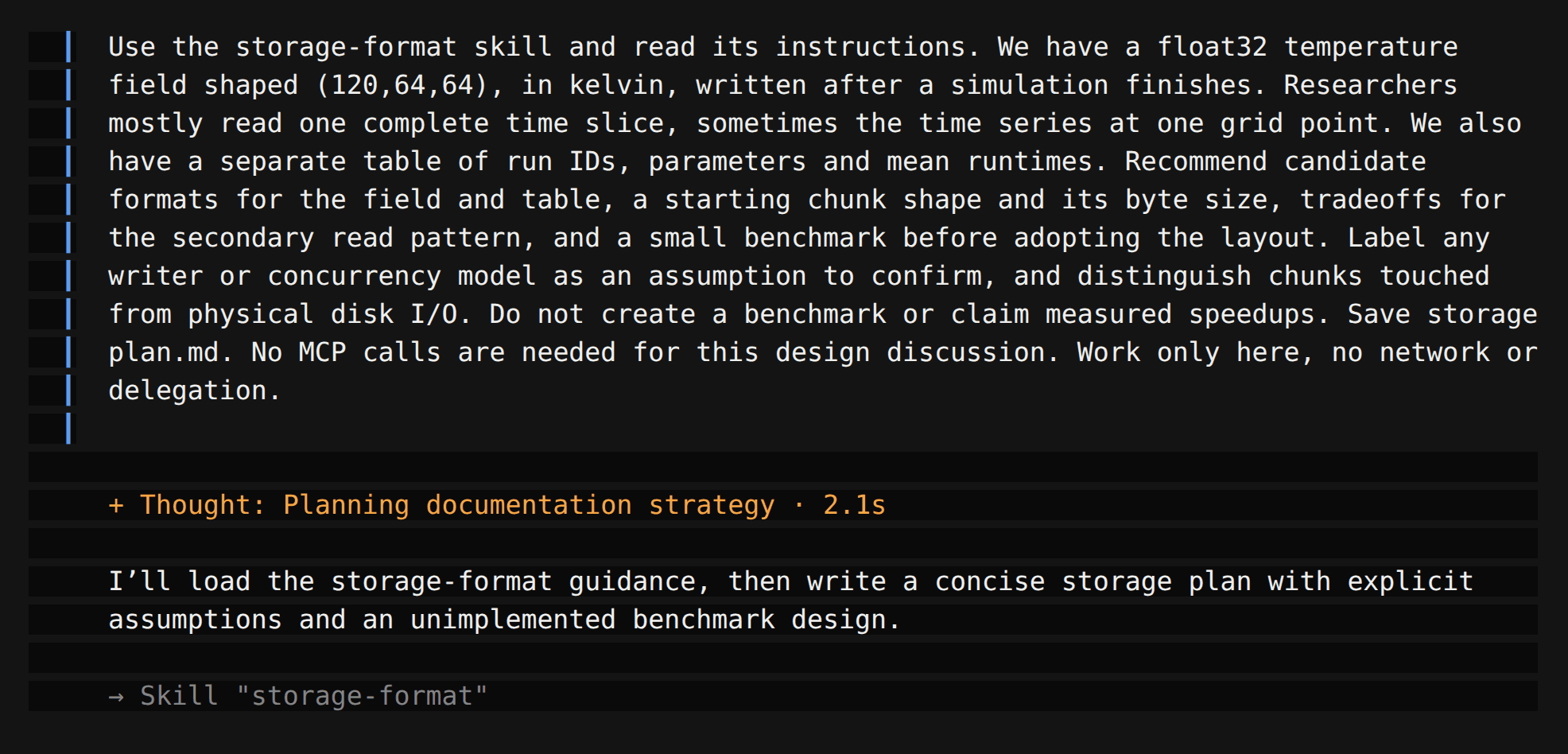
Task: Click the prompt line starting "plan.md. No MCP calls"
Action: (823, 352)
